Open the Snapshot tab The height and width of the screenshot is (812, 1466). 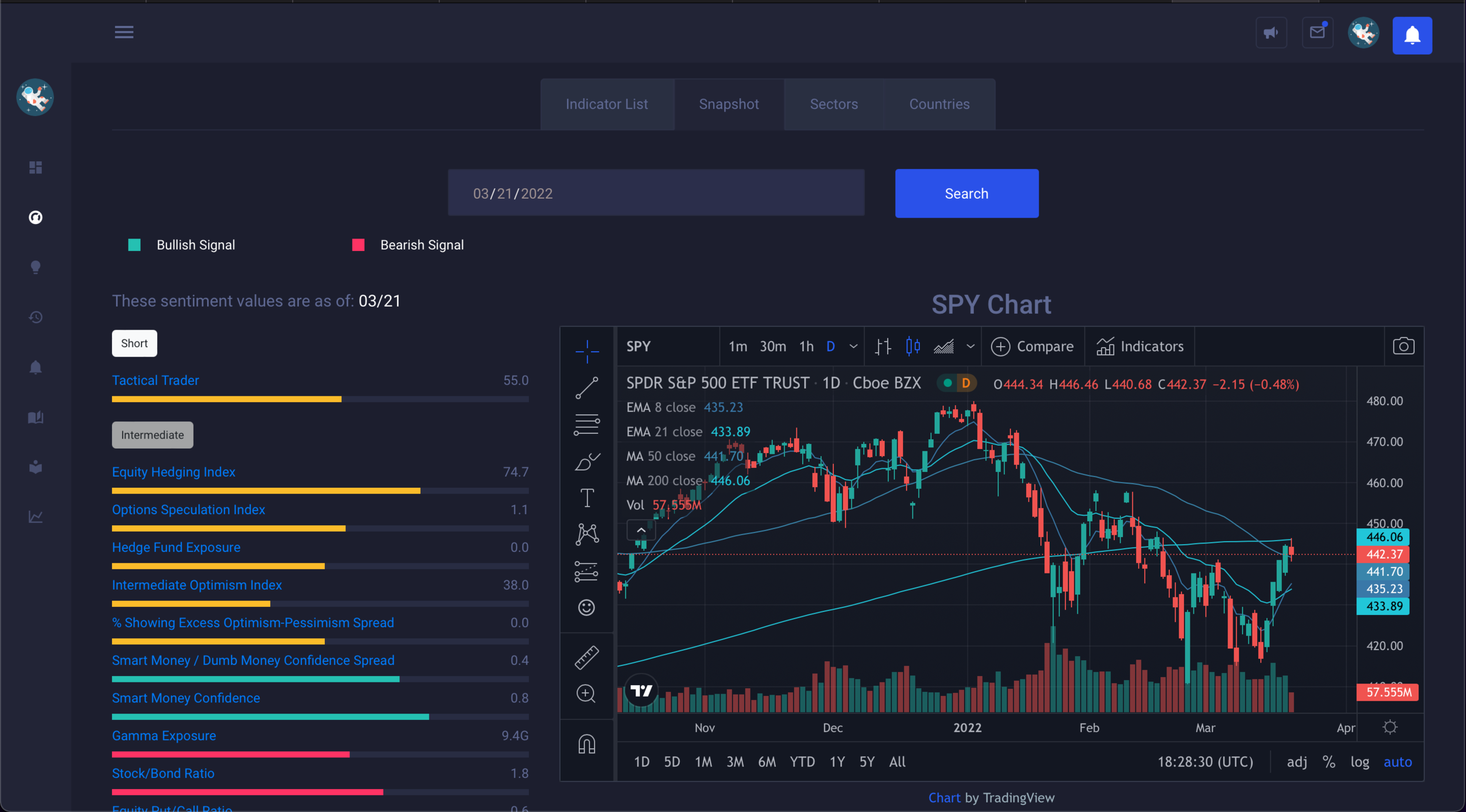[x=728, y=104]
